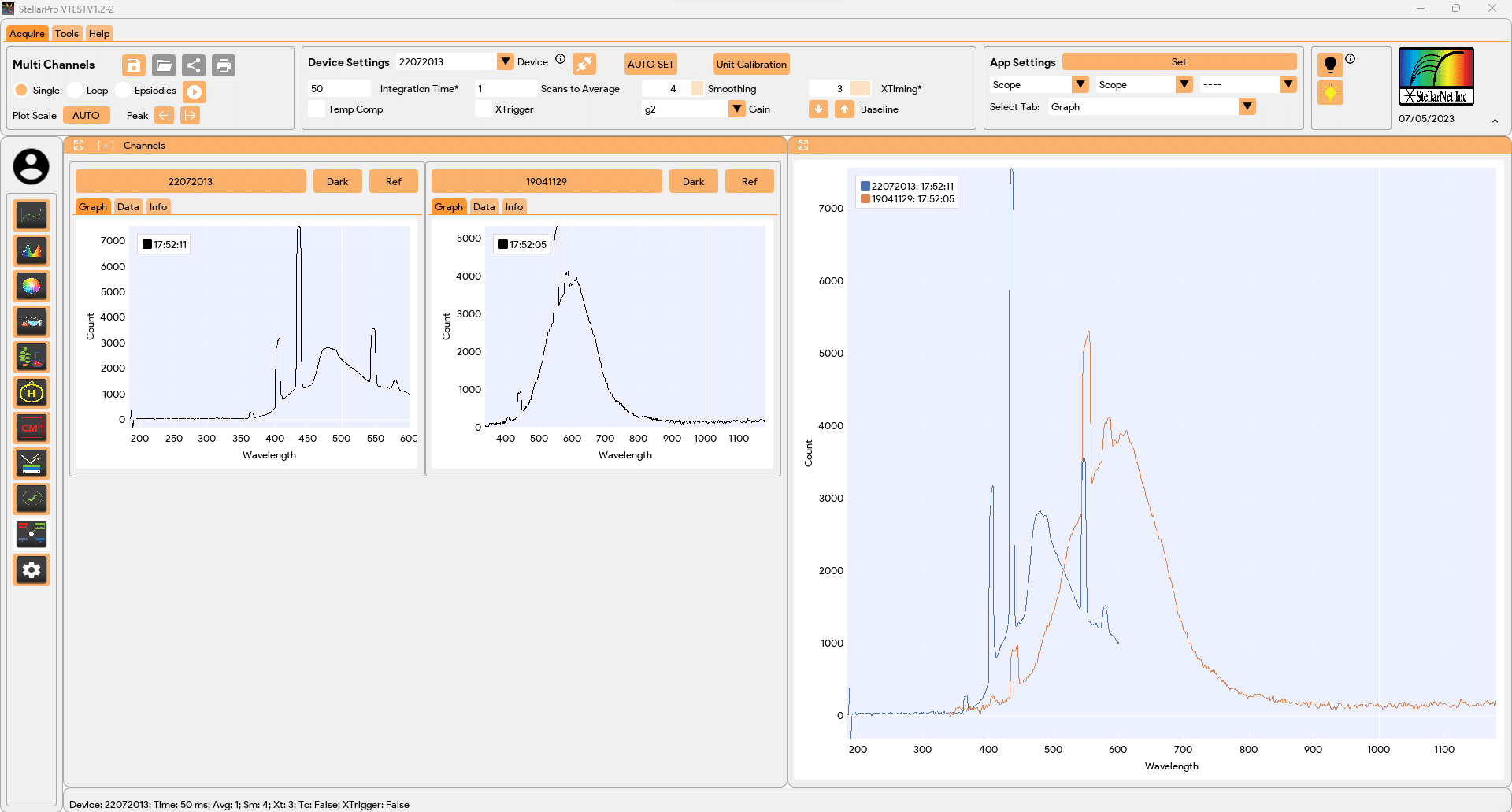Start acquisition with the play button
Viewport: 1512px width, 812px height.
195,91
